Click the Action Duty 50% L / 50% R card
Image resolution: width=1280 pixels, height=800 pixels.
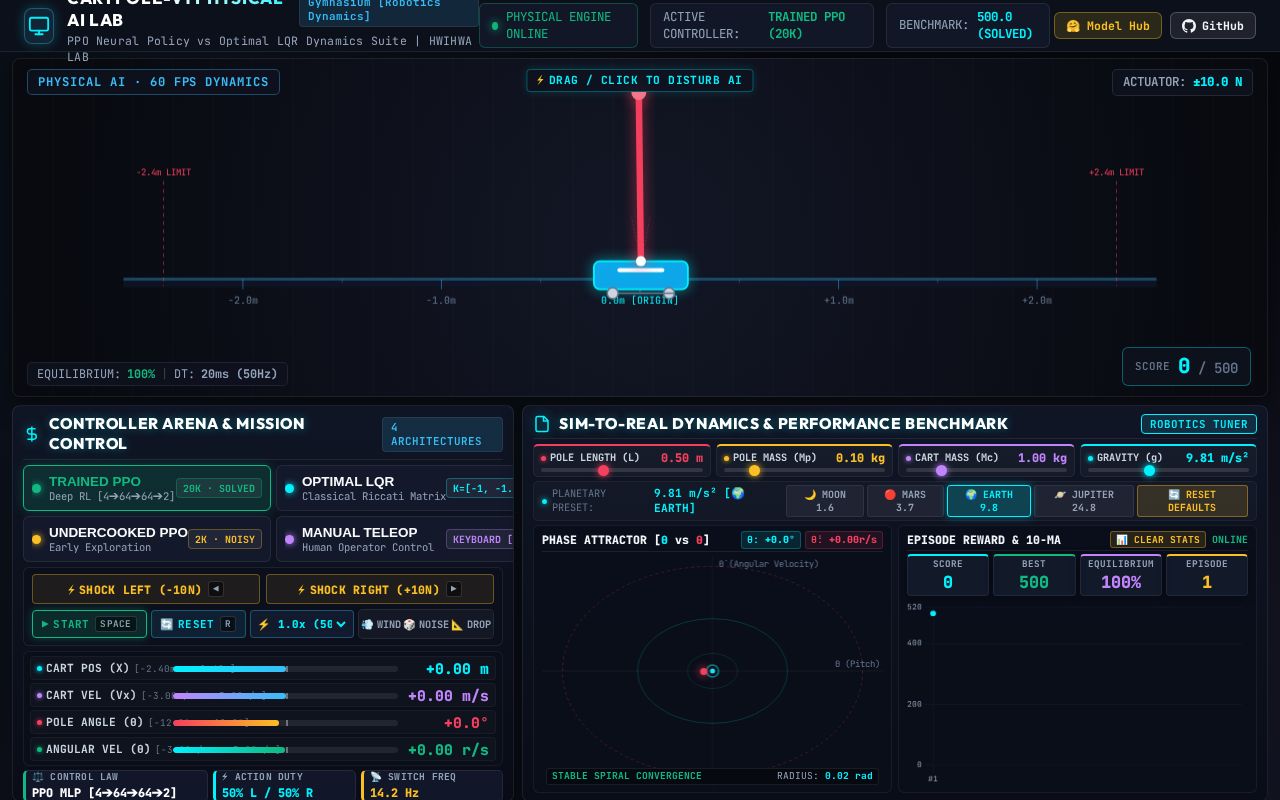tap(284, 785)
